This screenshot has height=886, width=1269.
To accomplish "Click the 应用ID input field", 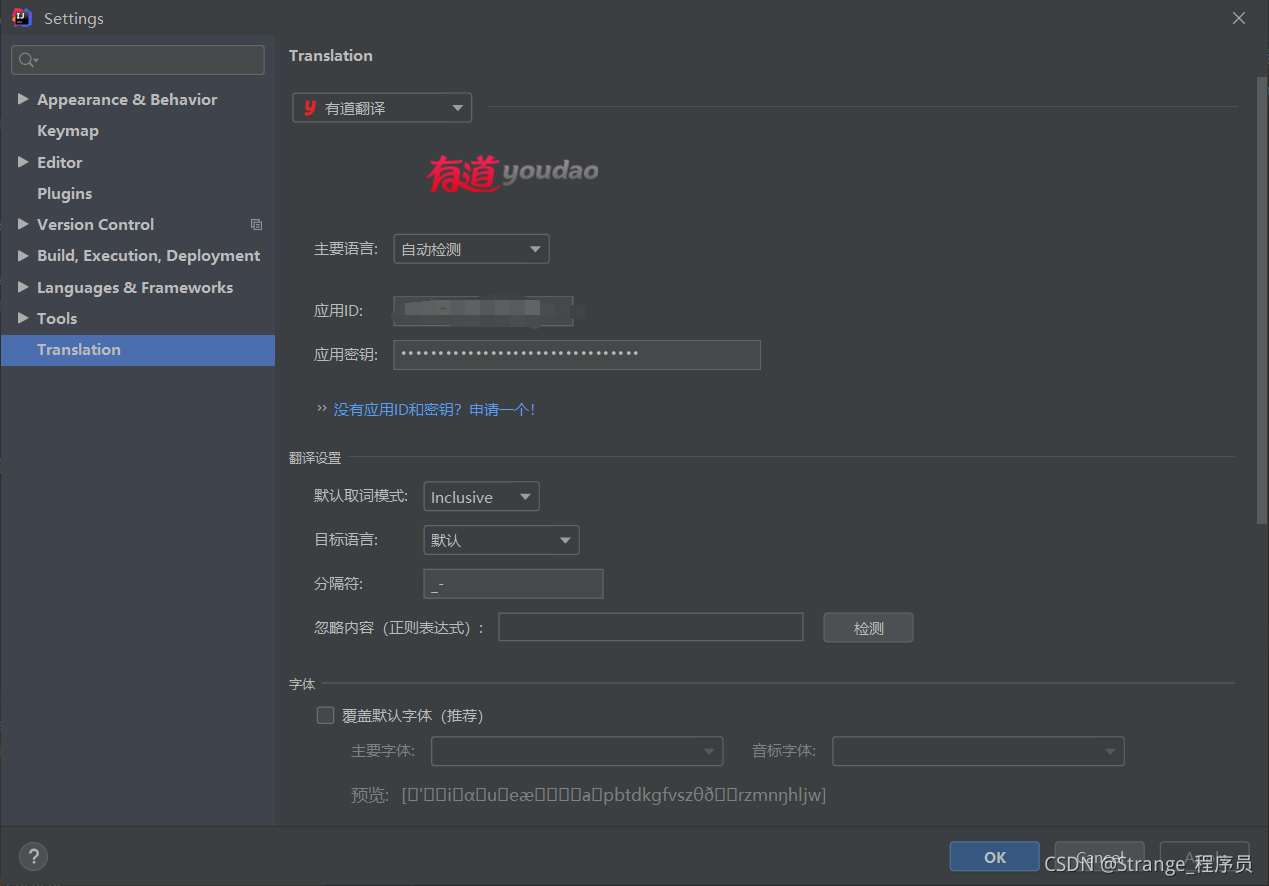I will click(x=483, y=311).
